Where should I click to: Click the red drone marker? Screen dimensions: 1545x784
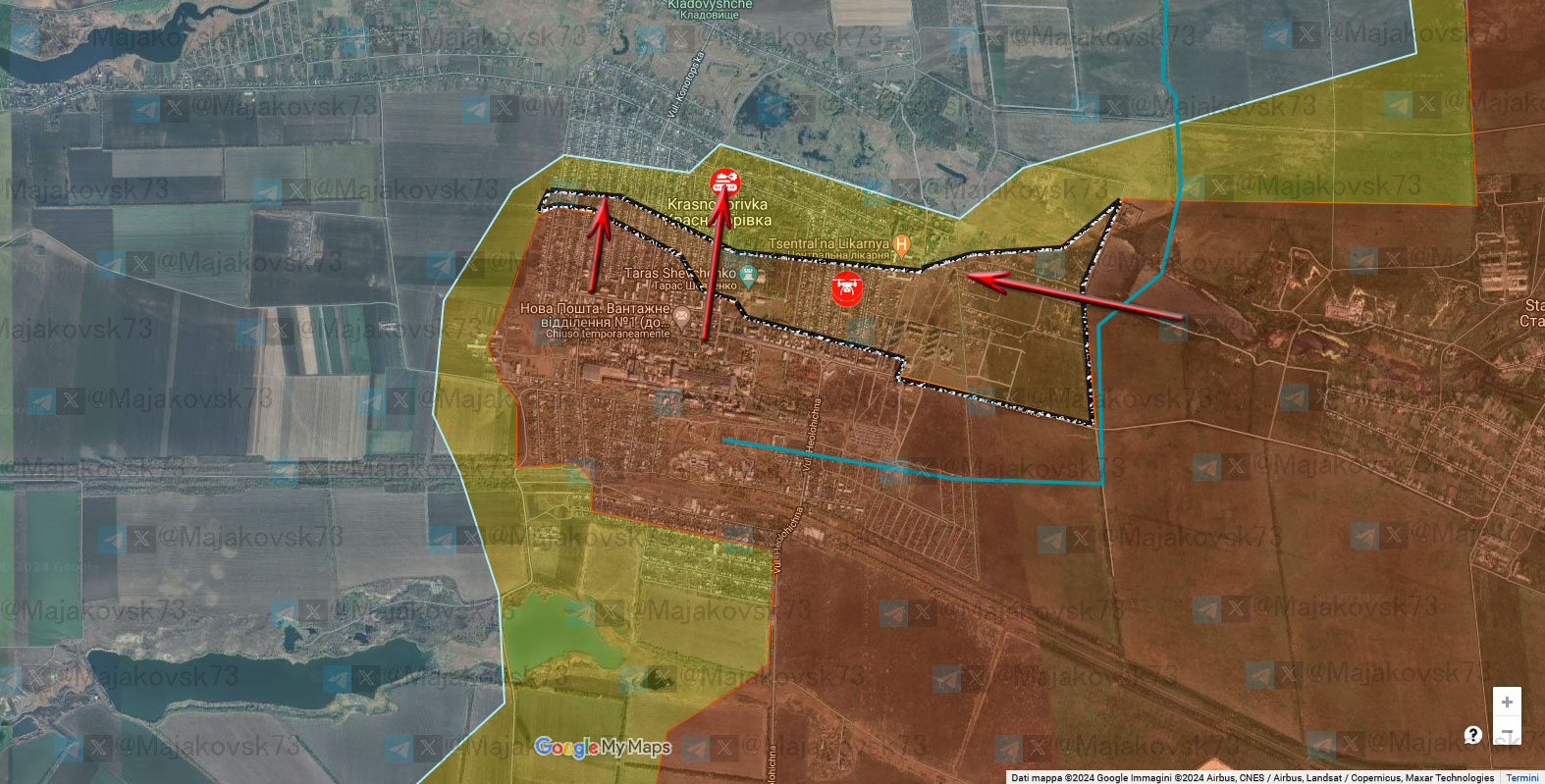846,288
